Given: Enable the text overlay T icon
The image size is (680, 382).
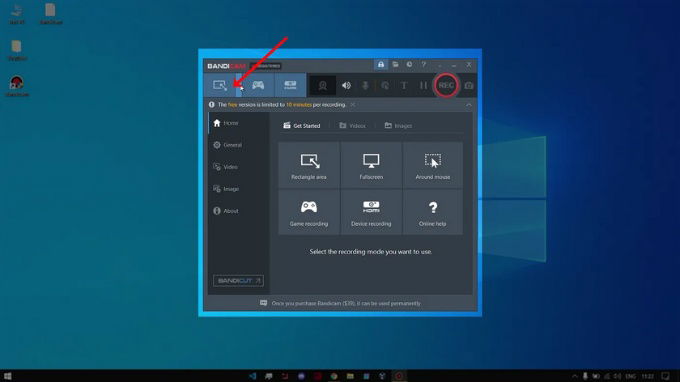Looking at the screenshot, I should (x=404, y=85).
